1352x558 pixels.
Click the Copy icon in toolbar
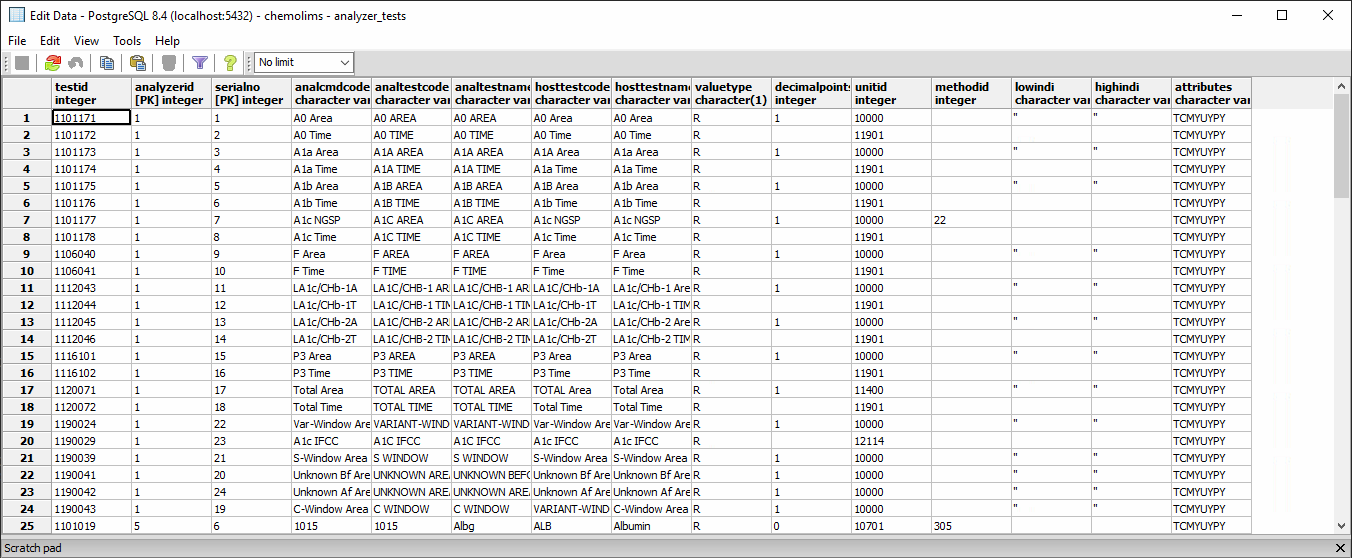click(107, 63)
